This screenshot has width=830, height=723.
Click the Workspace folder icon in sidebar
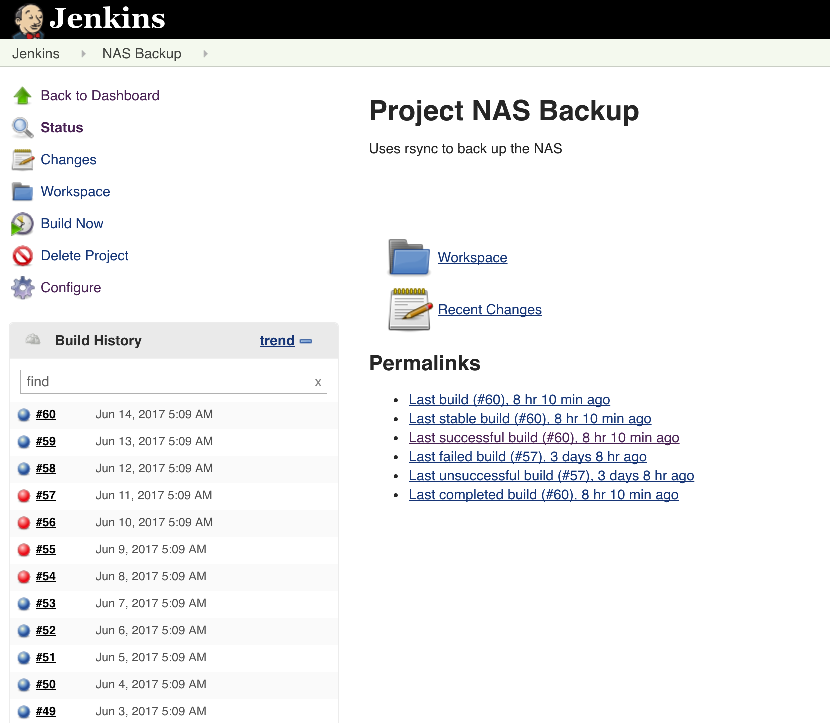pyautogui.click(x=22, y=192)
